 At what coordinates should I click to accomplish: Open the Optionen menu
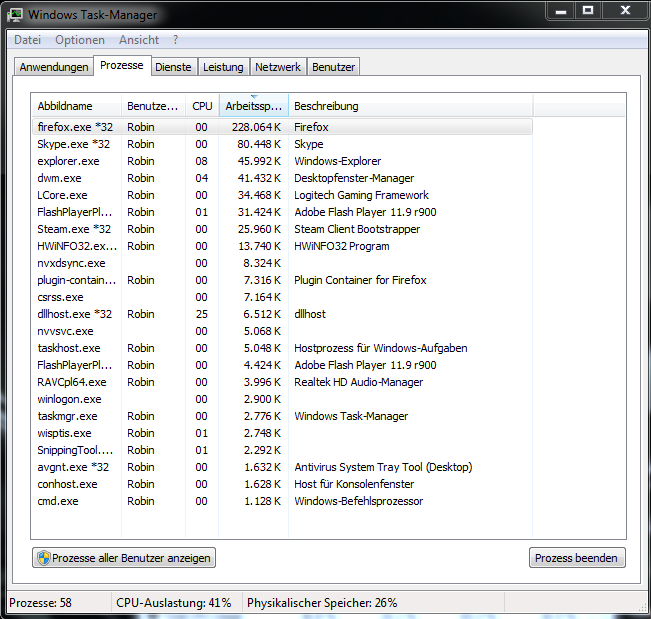click(x=80, y=40)
